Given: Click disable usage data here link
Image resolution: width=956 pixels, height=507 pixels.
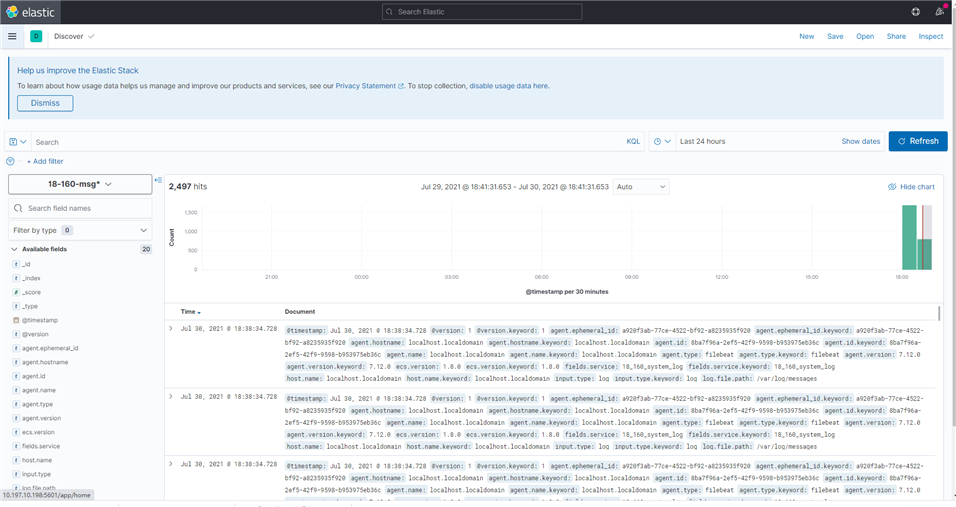Looking at the screenshot, I should (x=508, y=86).
